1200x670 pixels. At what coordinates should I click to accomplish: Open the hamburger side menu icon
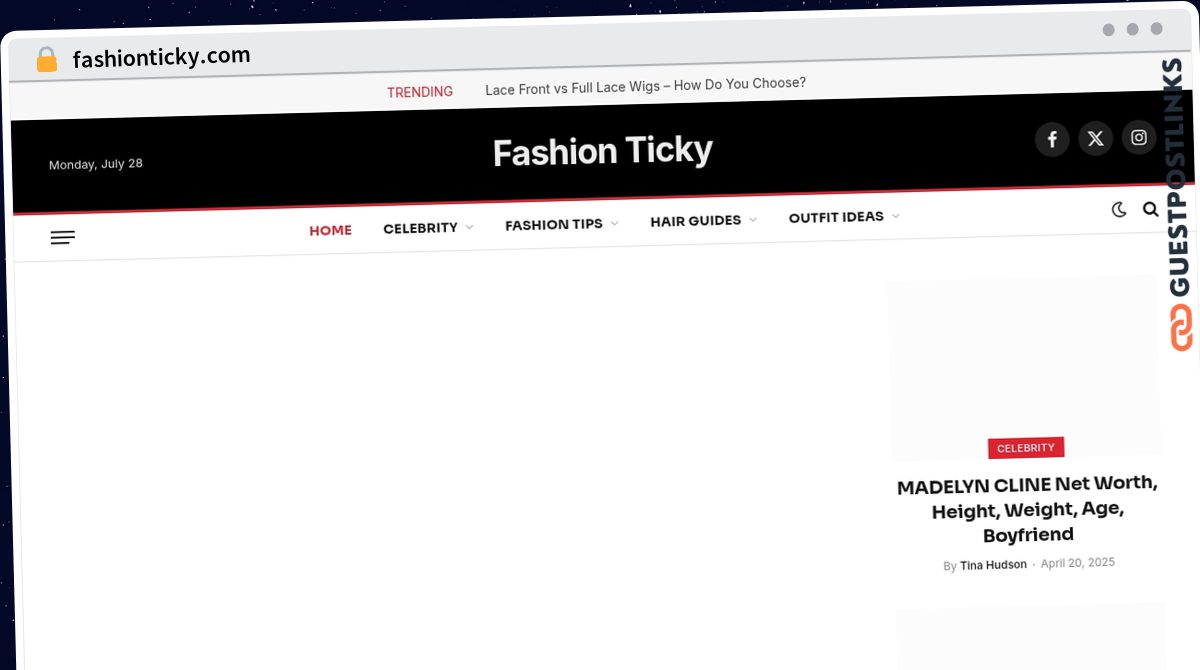tap(62, 237)
